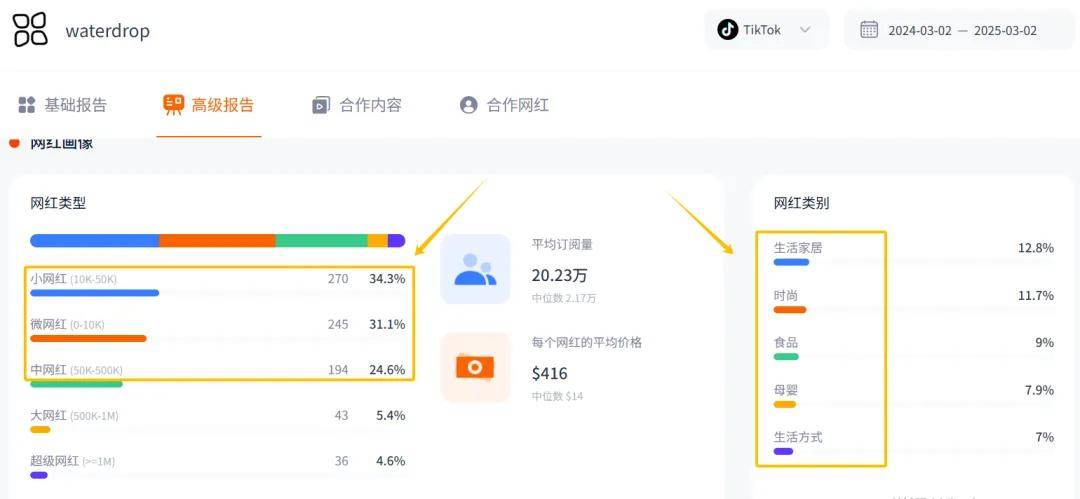
Task: Click the purple segment of stacked bar
Action: coord(396,241)
